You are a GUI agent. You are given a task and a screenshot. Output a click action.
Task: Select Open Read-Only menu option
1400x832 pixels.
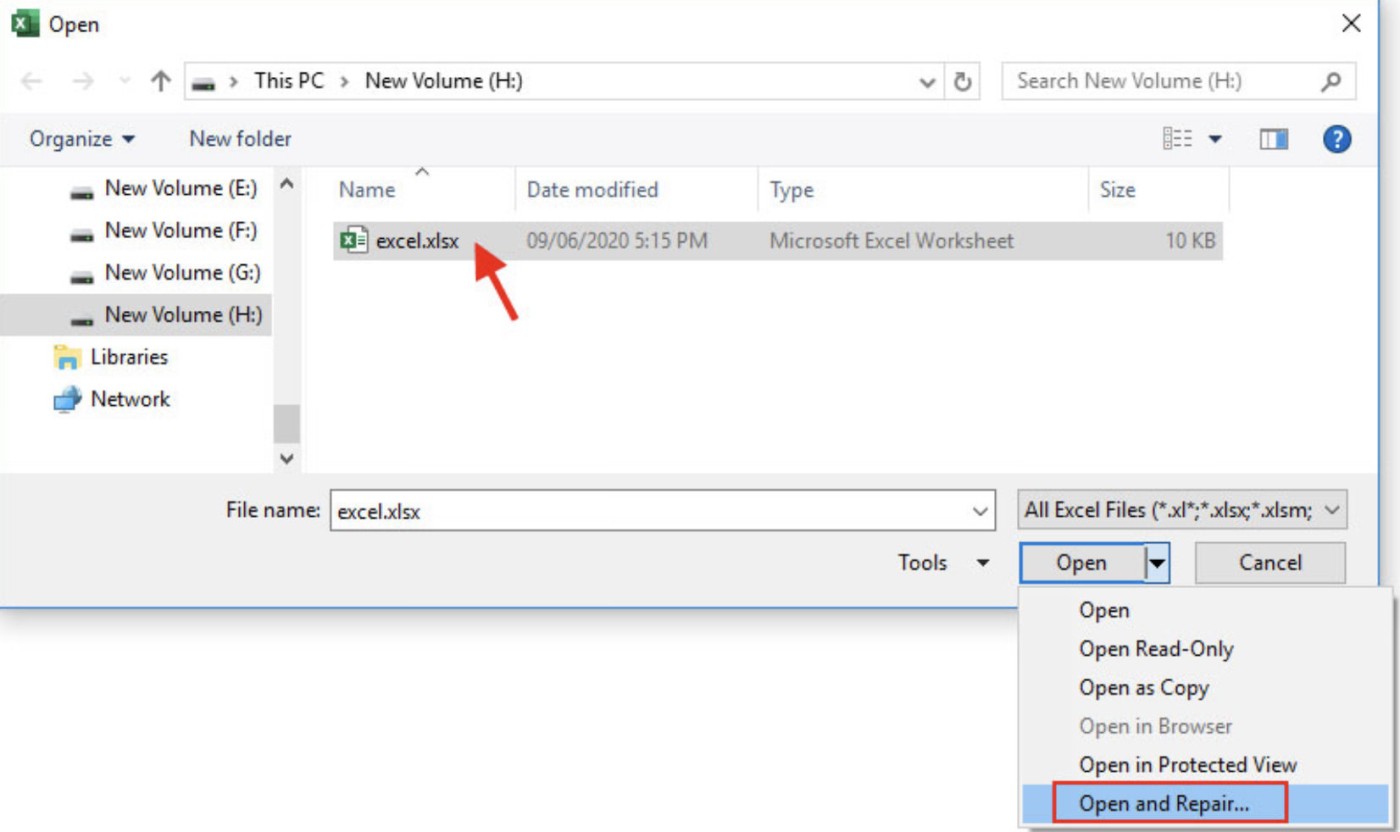[1156, 649]
